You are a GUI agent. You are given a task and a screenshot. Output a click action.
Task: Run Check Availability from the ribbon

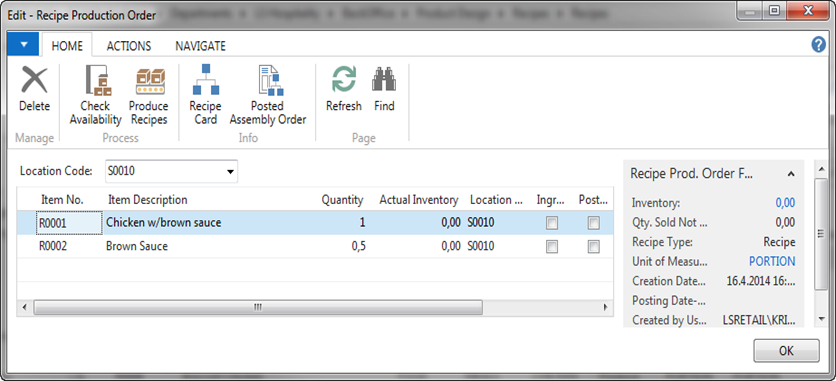pos(96,96)
